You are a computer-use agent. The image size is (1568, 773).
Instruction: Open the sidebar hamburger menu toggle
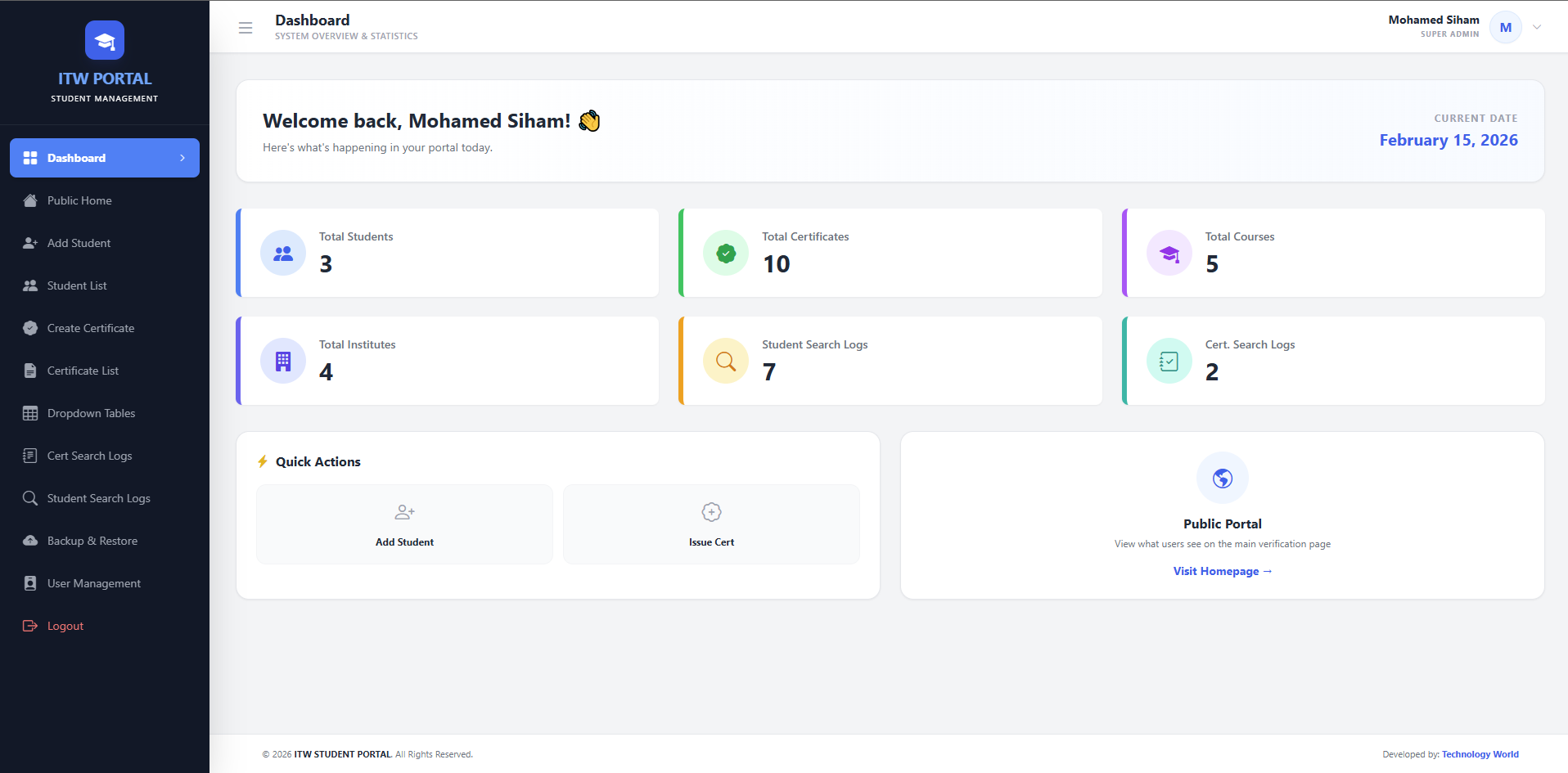coord(245,27)
